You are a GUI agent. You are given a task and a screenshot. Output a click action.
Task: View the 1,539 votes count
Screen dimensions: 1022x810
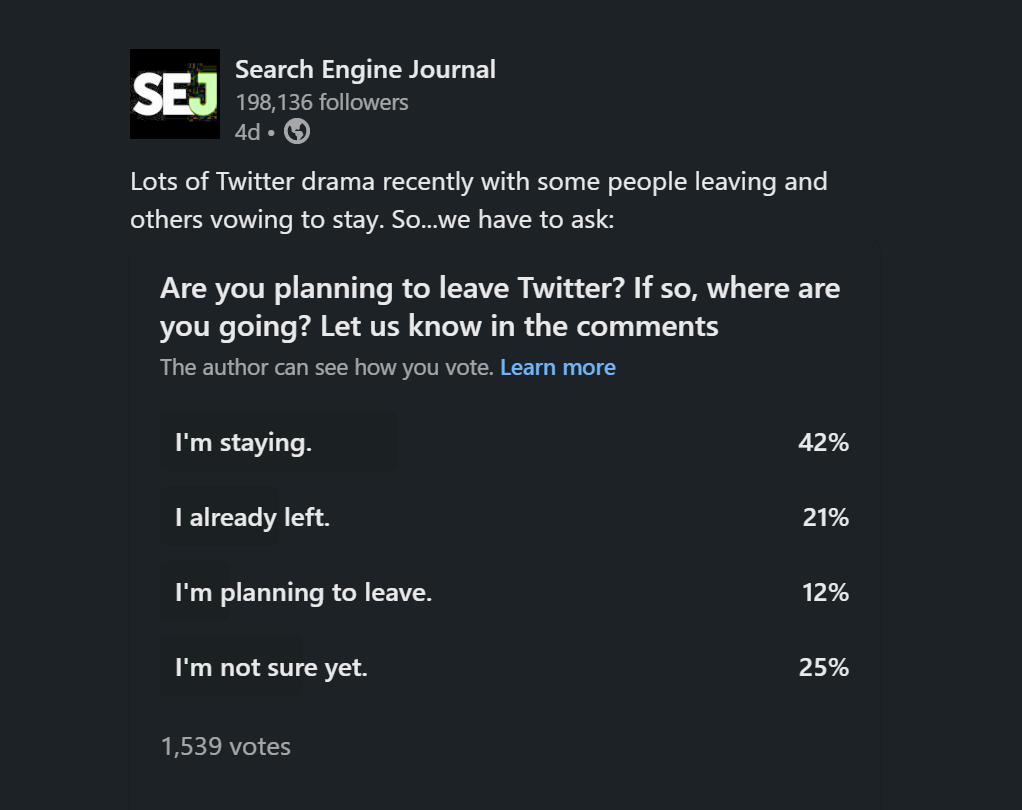[x=226, y=746]
